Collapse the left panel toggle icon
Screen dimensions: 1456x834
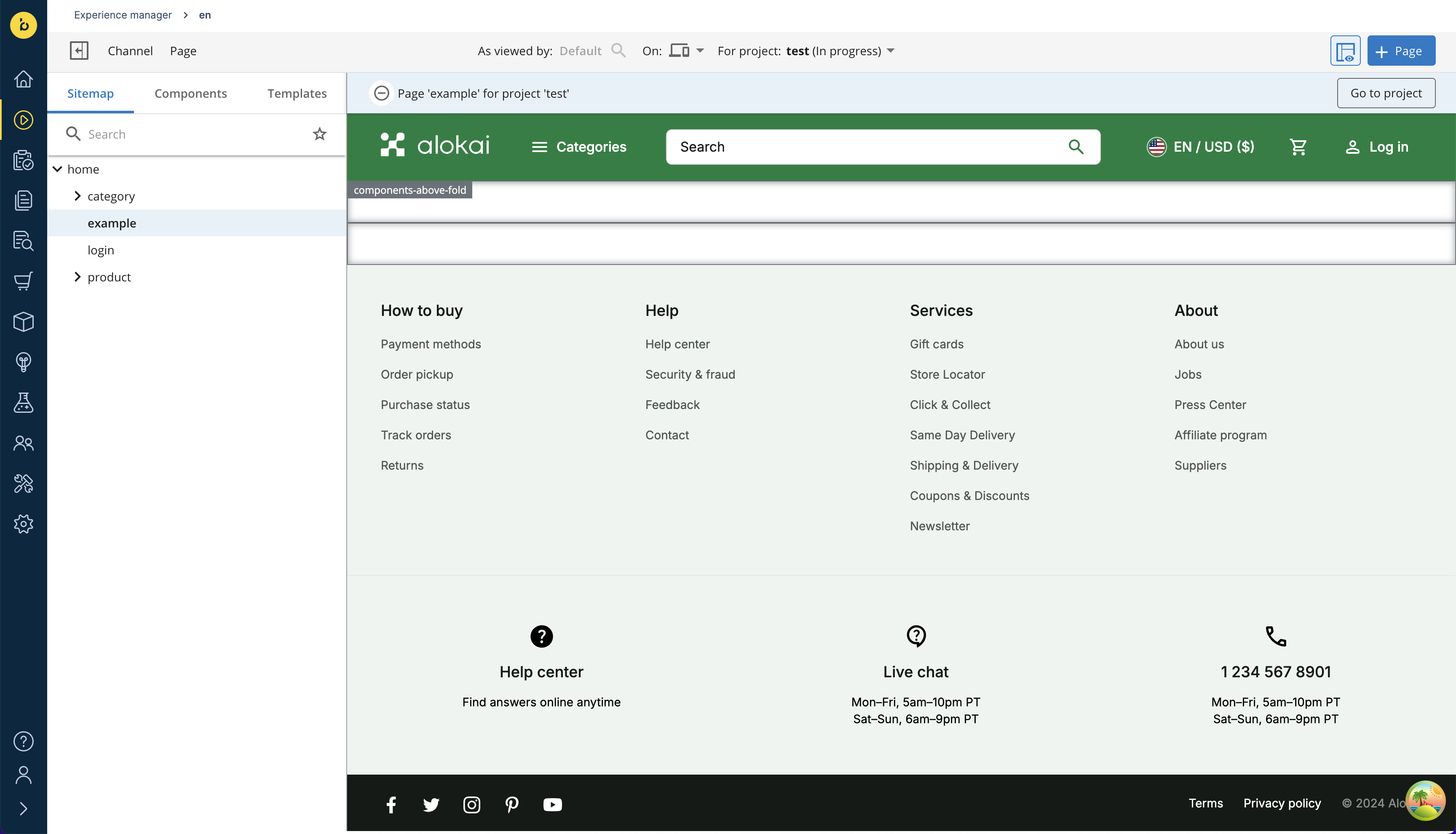pos(79,51)
